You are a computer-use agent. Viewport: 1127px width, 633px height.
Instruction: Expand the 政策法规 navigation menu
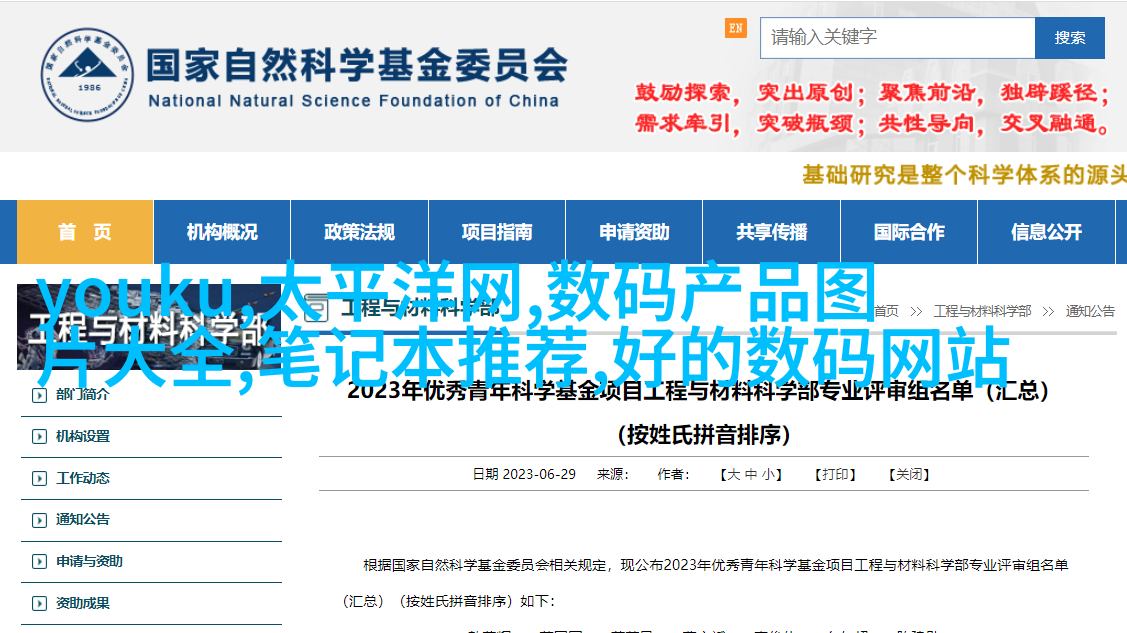pos(359,232)
